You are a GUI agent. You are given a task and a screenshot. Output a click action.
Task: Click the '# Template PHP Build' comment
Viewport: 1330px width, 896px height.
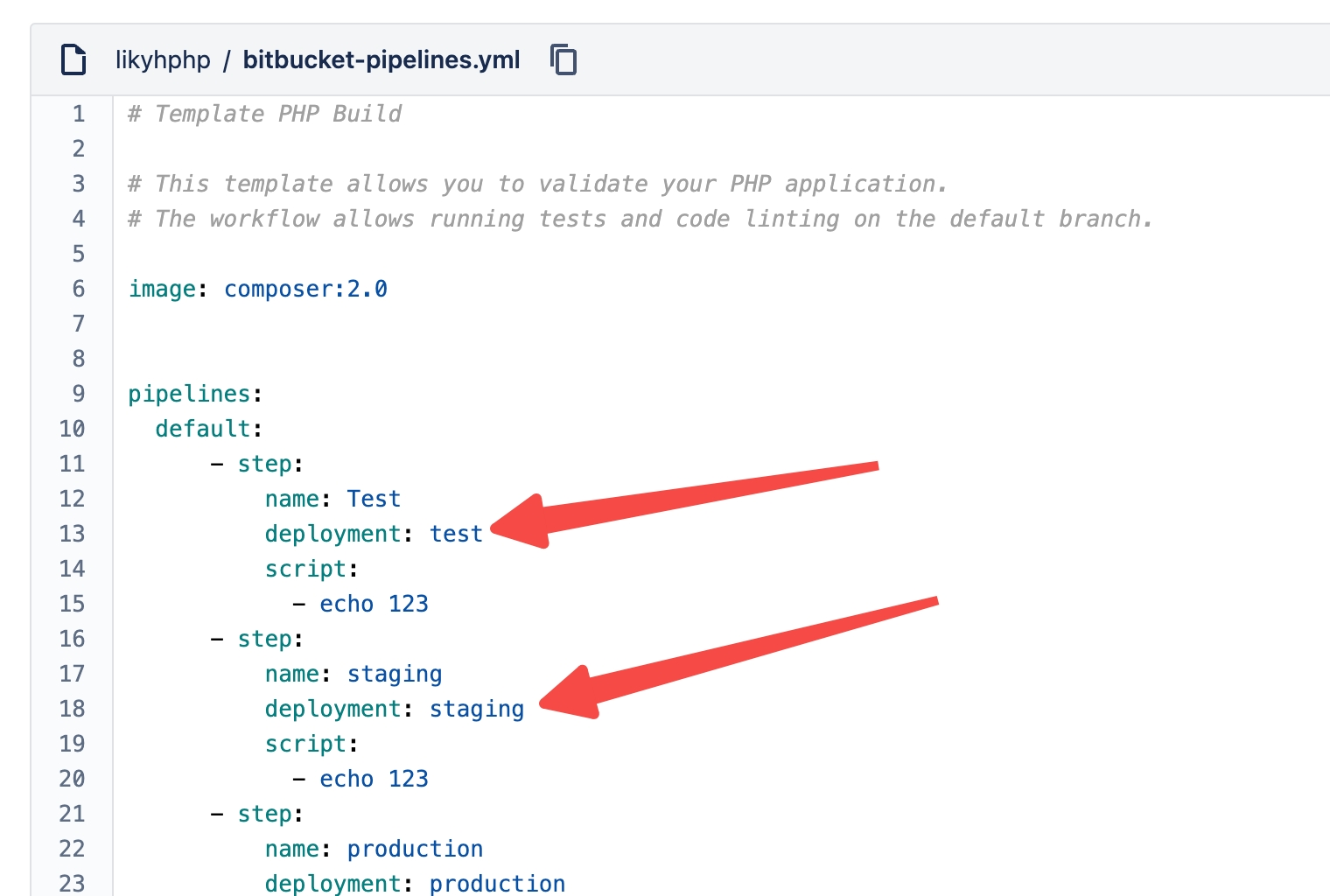264,114
